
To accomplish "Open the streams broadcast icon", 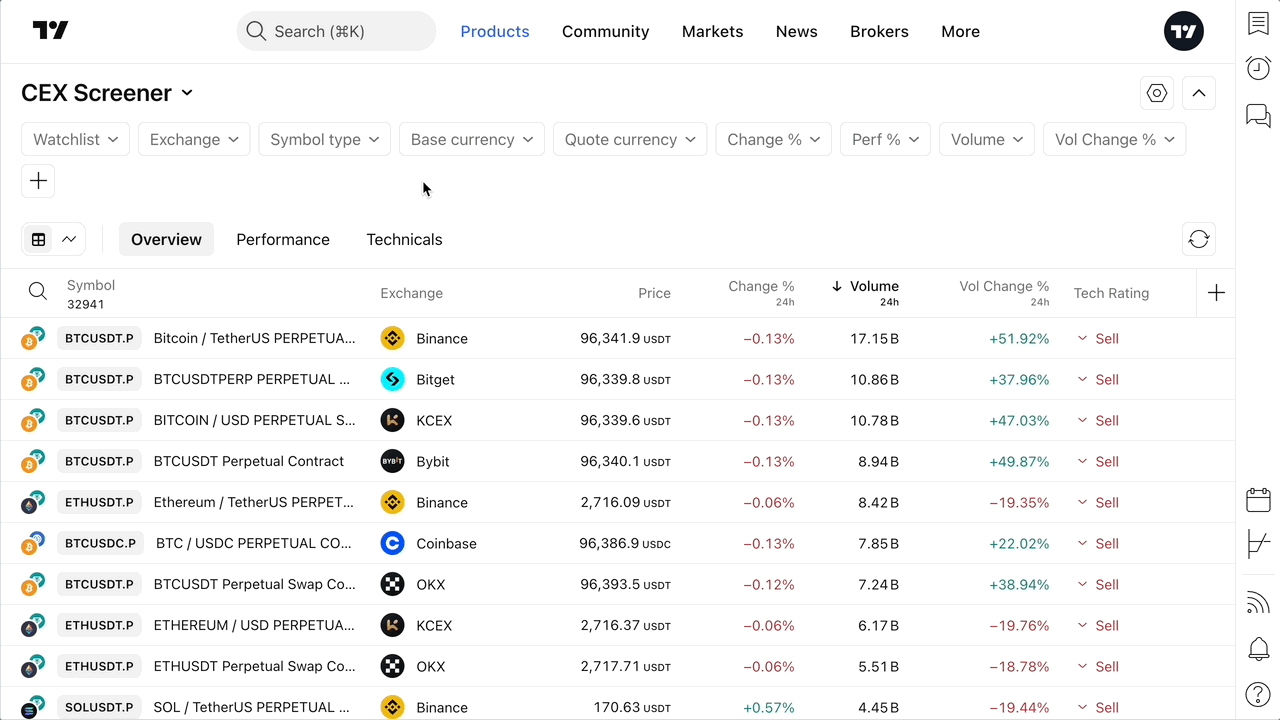I will (1258, 603).
